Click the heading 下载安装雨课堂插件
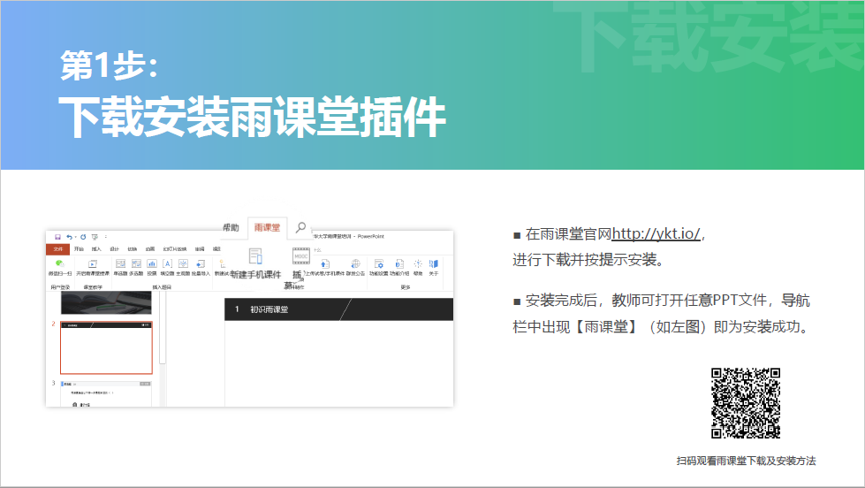Viewport: 865px width, 488px height. pyautogui.click(x=252, y=116)
